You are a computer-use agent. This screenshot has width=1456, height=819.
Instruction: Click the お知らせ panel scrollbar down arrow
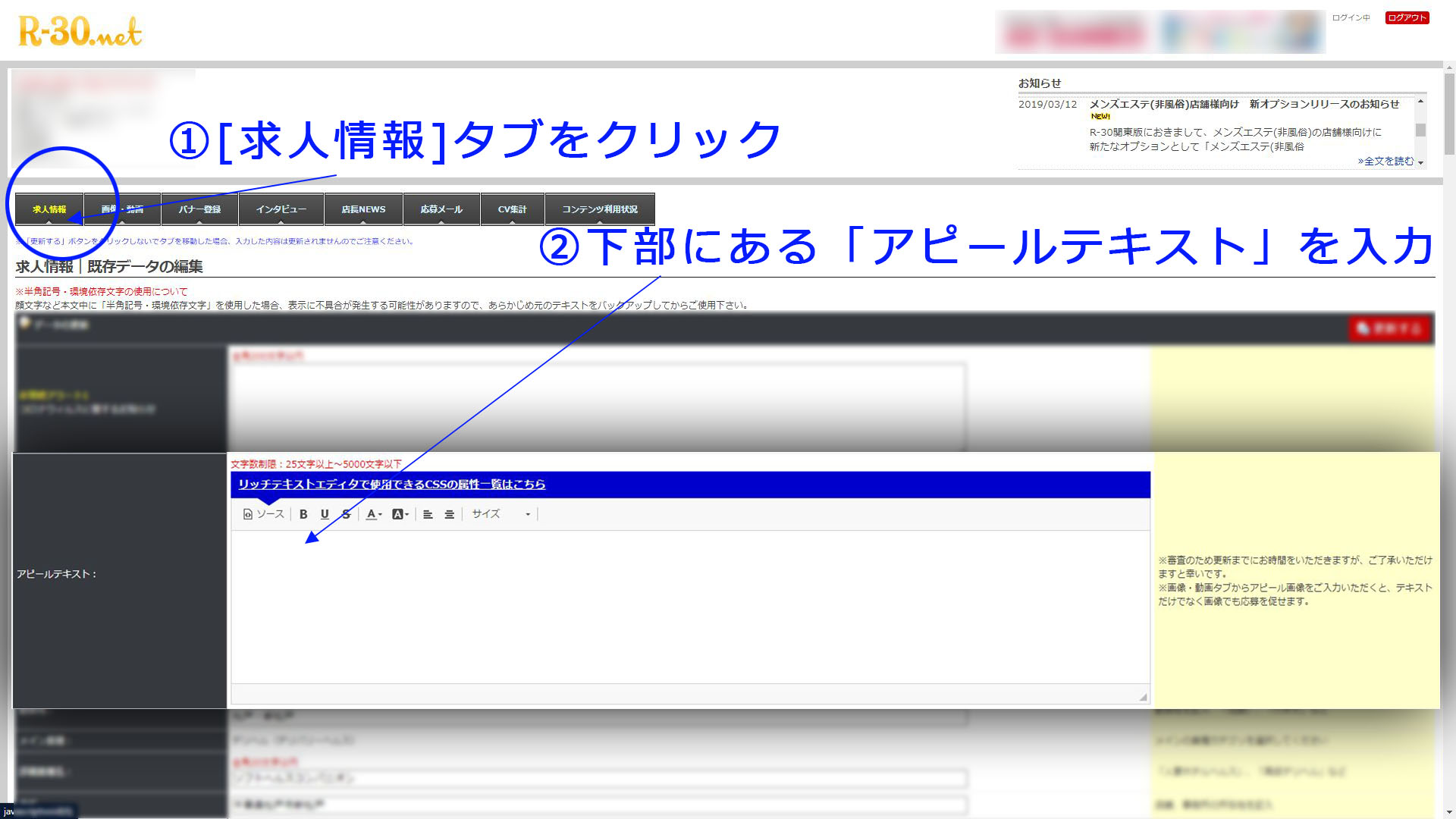pos(1420,162)
